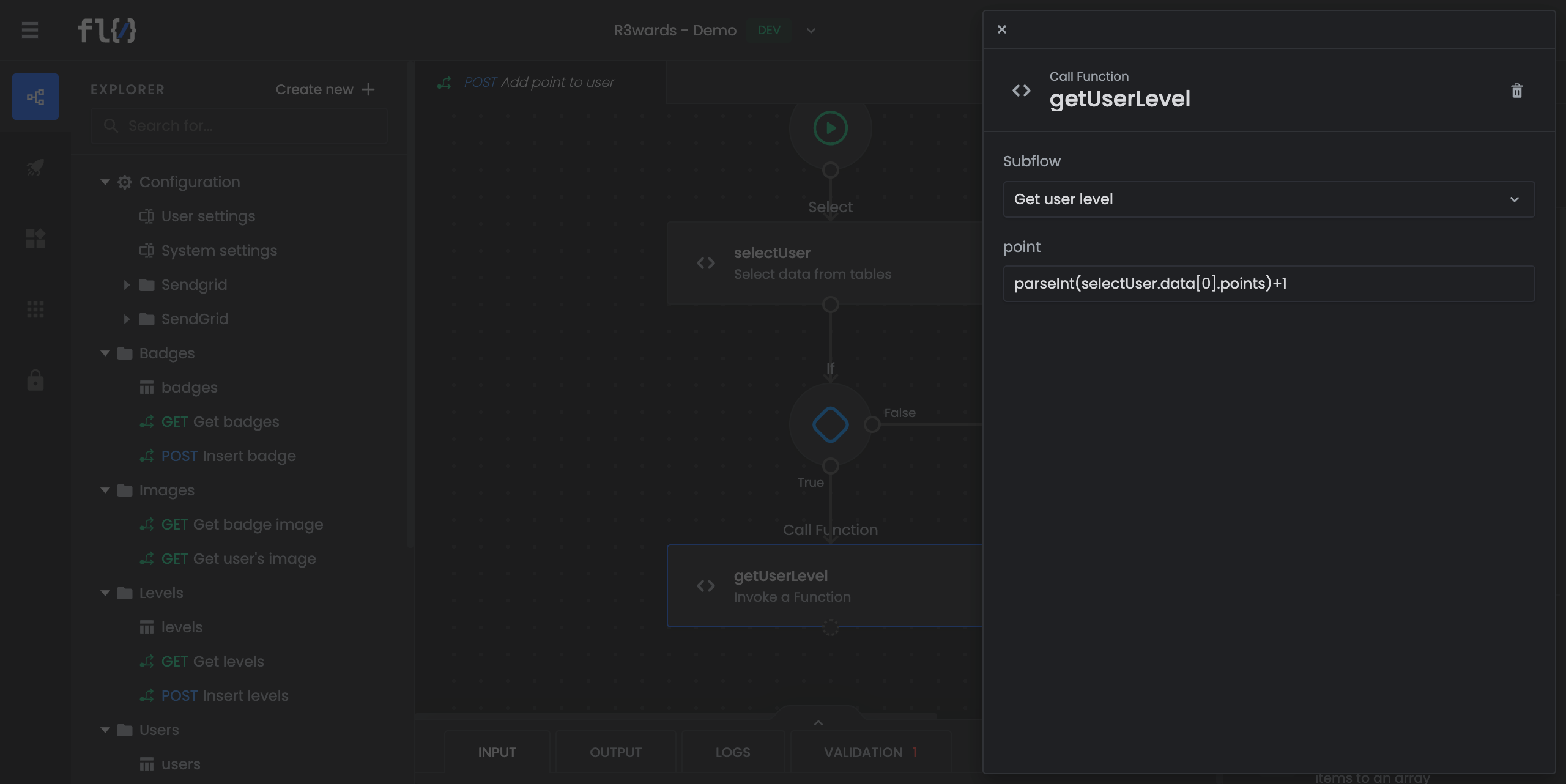Click the flow icon next to Get badges

[x=146, y=422]
